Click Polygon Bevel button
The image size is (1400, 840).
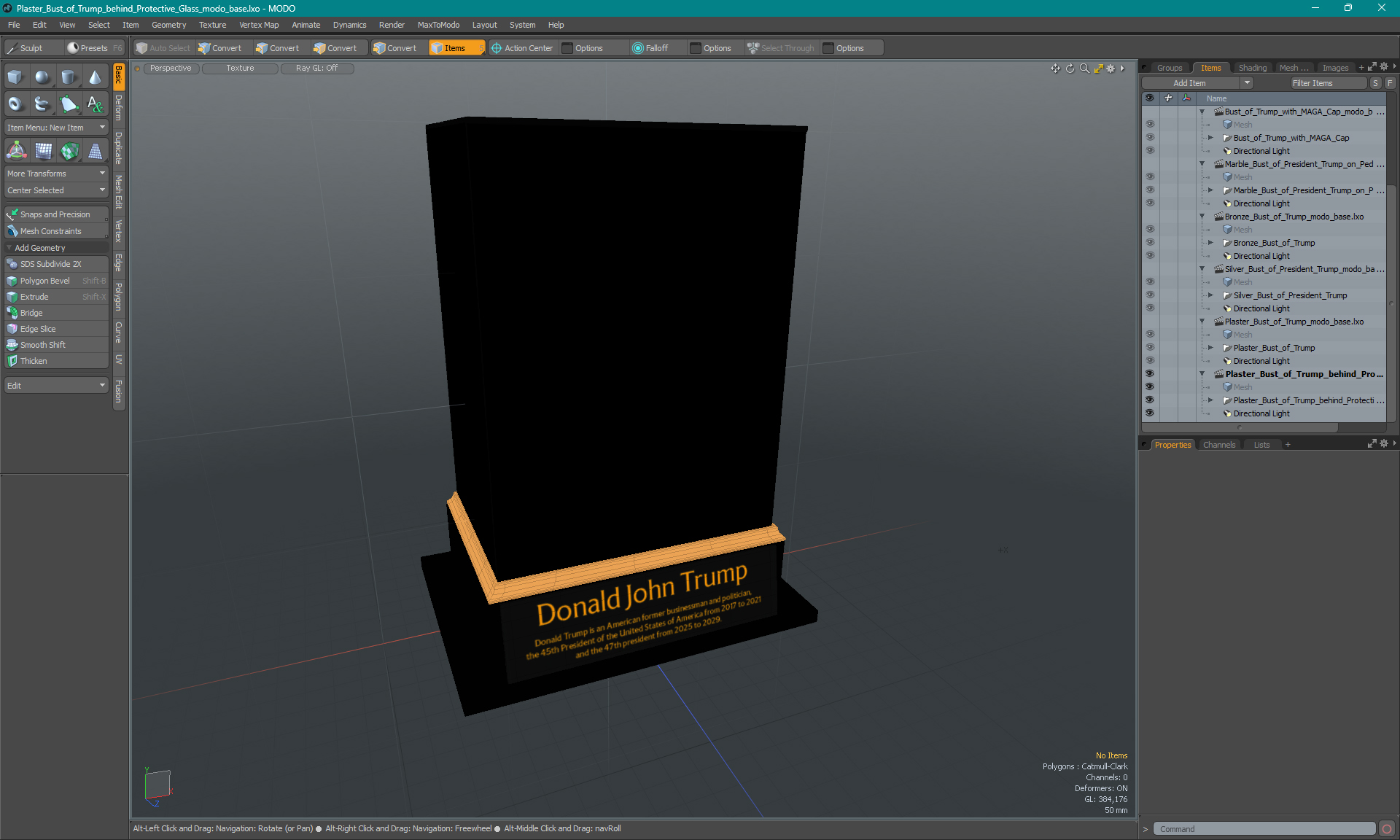(x=56, y=281)
